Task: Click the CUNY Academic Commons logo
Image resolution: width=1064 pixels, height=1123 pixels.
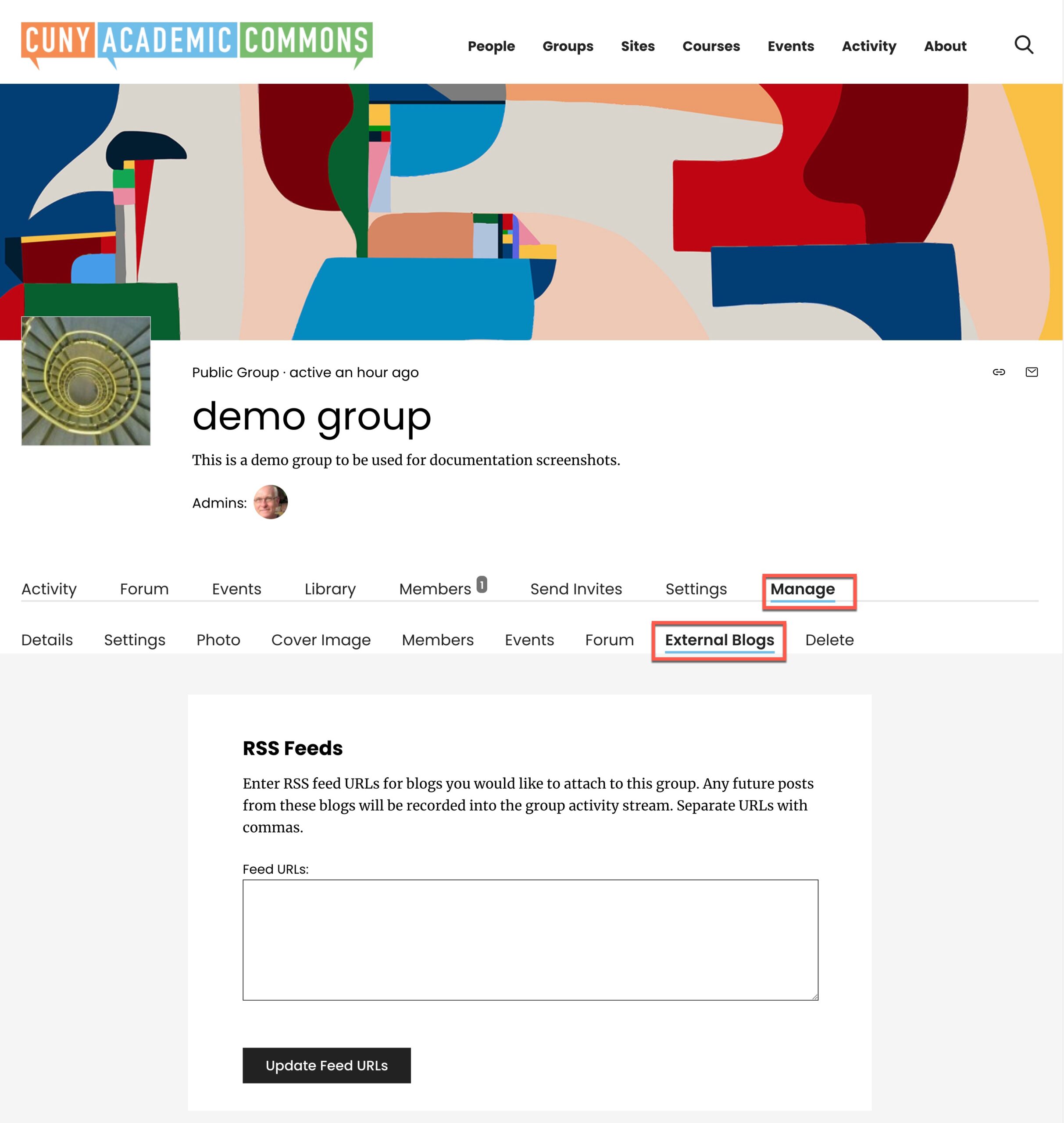Action: pyautogui.click(x=197, y=45)
